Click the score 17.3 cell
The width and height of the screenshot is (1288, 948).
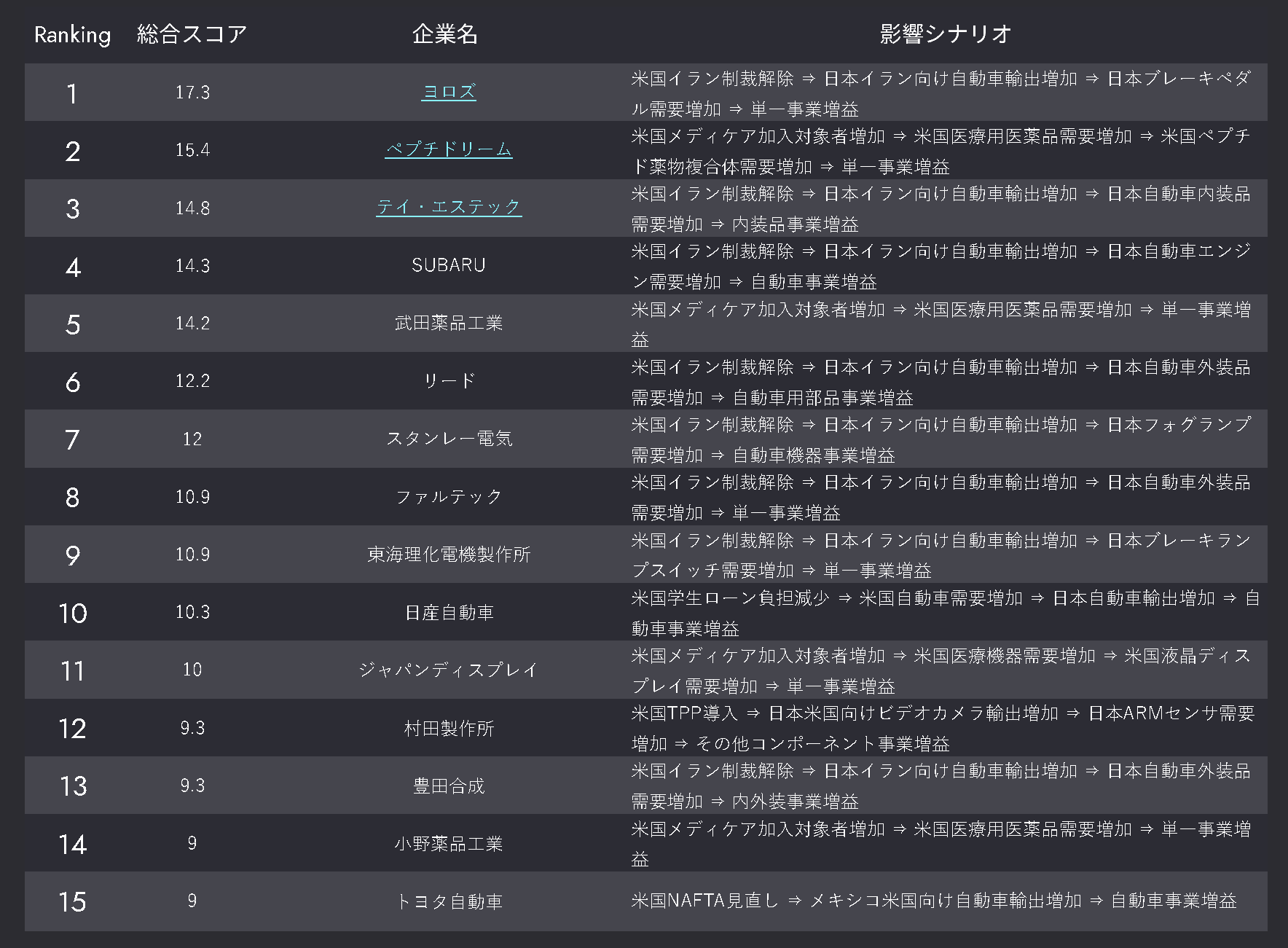(x=192, y=93)
